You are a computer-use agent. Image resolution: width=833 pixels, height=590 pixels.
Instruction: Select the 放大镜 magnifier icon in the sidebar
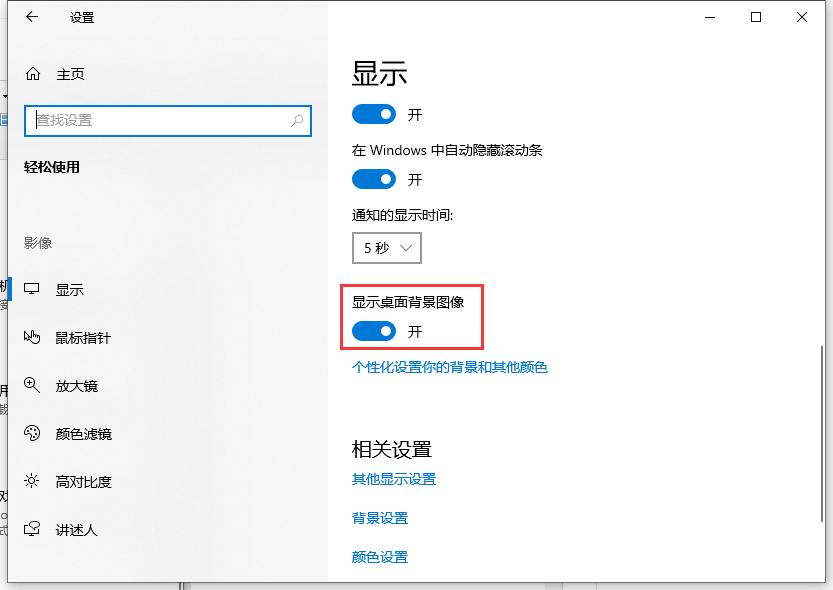tap(32, 386)
